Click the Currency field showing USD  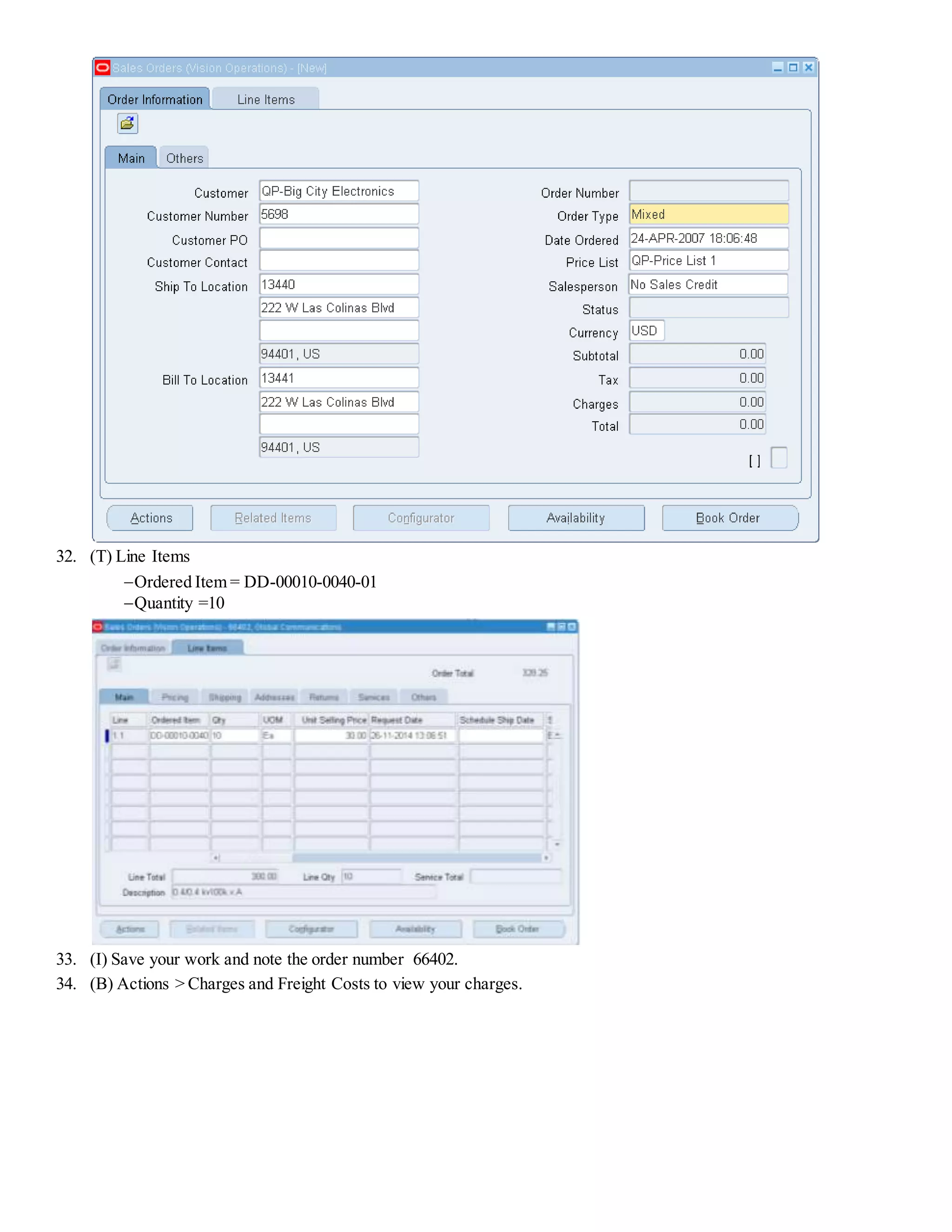[x=647, y=331]
